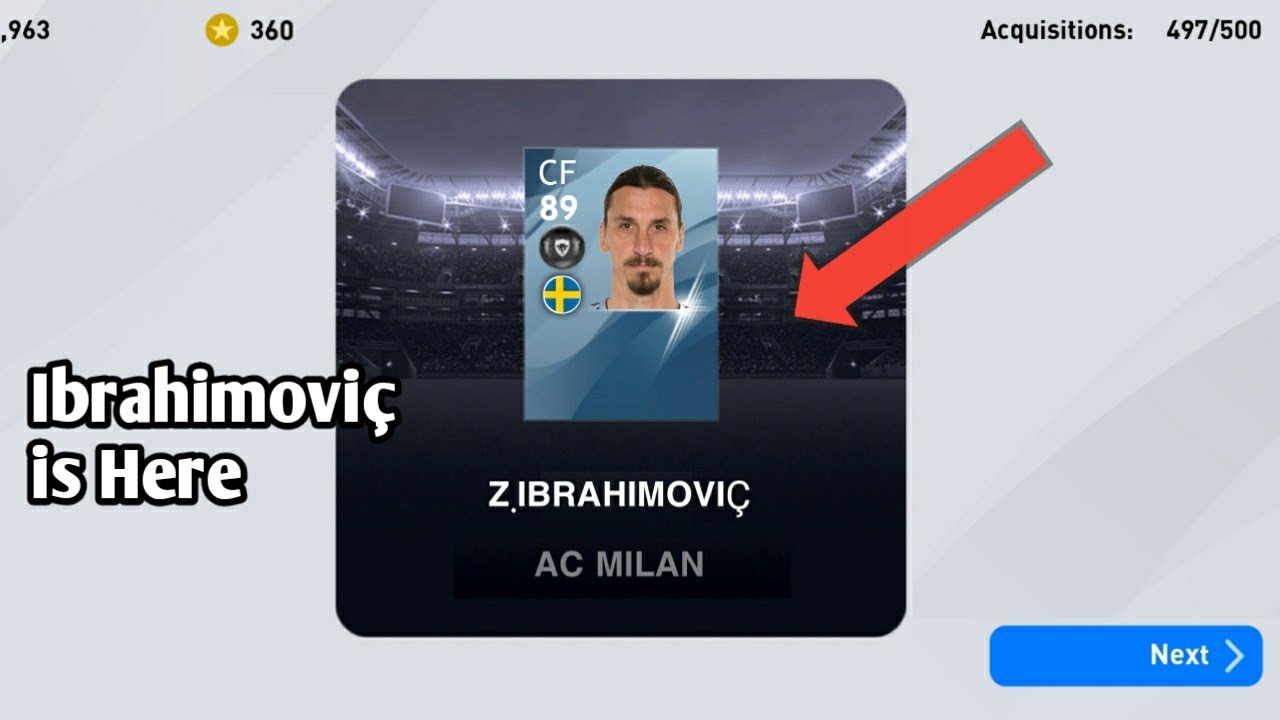Select the coin balance showing 360
1280x720 pixels.
point(272,30)
